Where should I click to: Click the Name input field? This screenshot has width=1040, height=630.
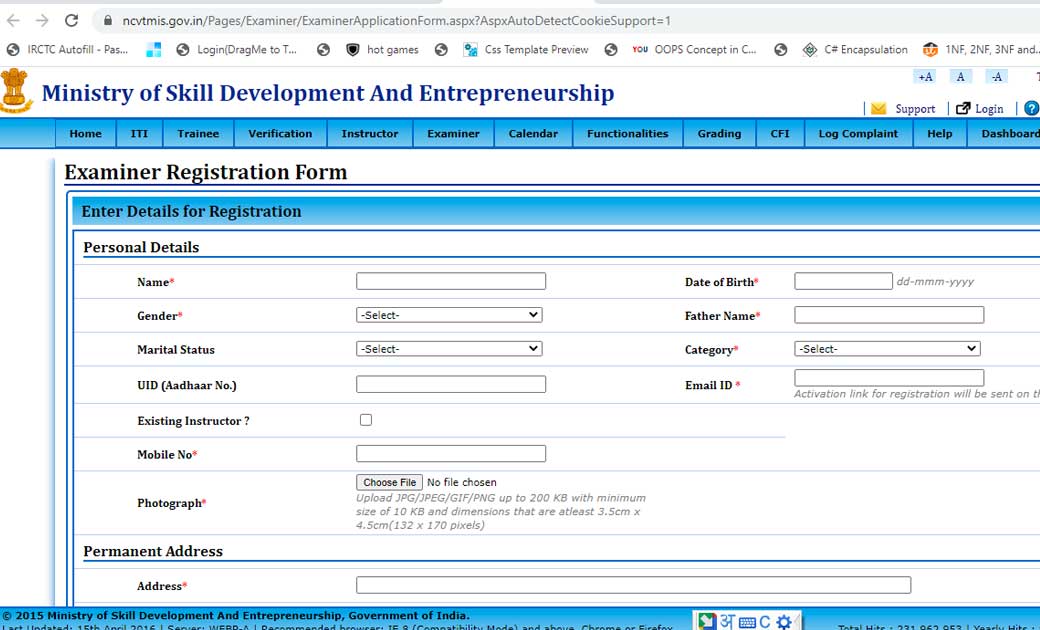tap(451, 281)
